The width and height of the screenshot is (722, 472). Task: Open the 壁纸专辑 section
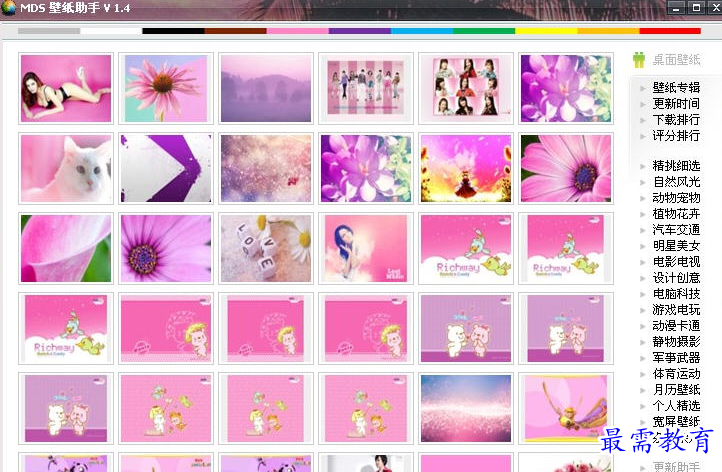tap(676, 87)
